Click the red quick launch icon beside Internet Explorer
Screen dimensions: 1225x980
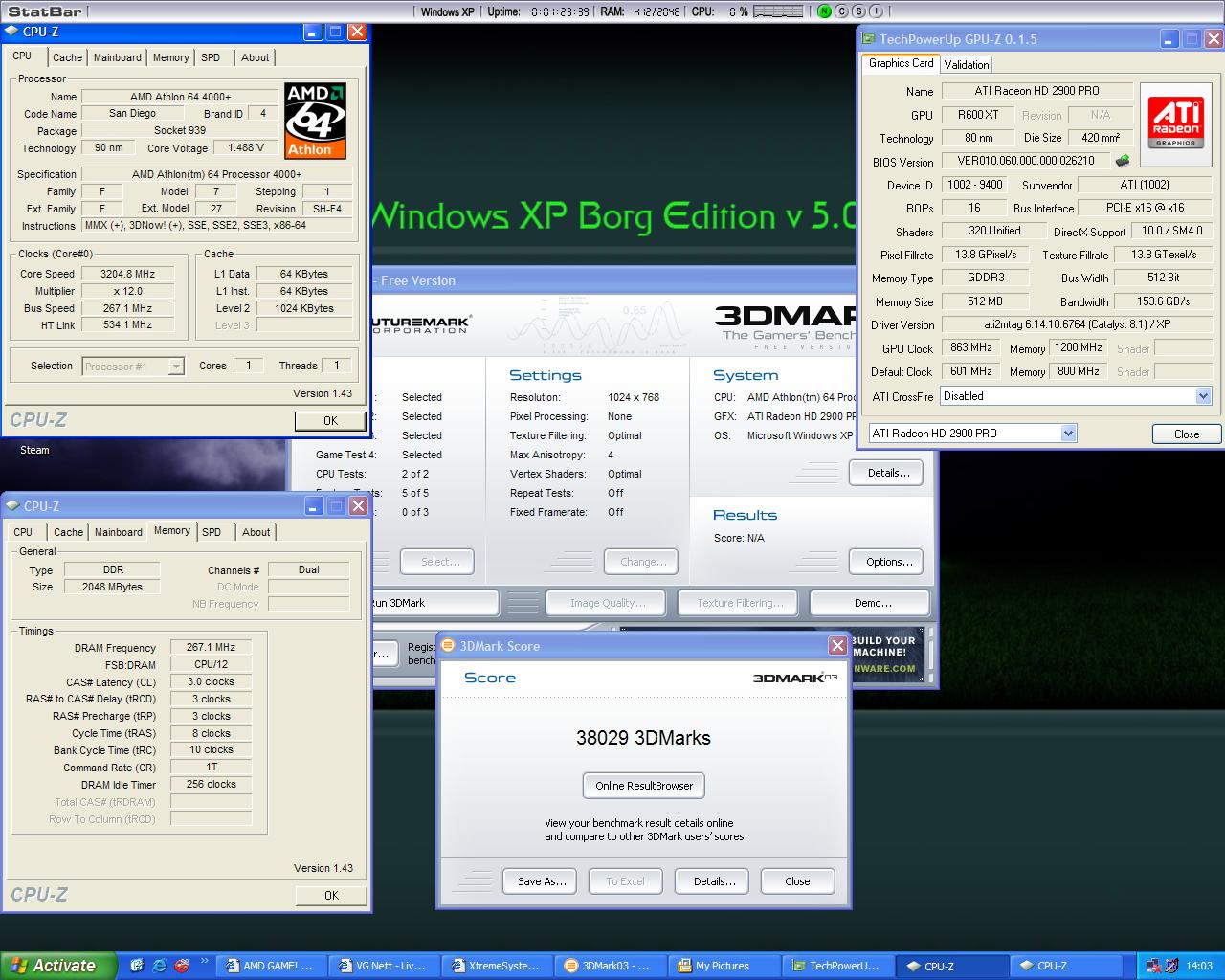pyautogui.click(x=181, y=966)
